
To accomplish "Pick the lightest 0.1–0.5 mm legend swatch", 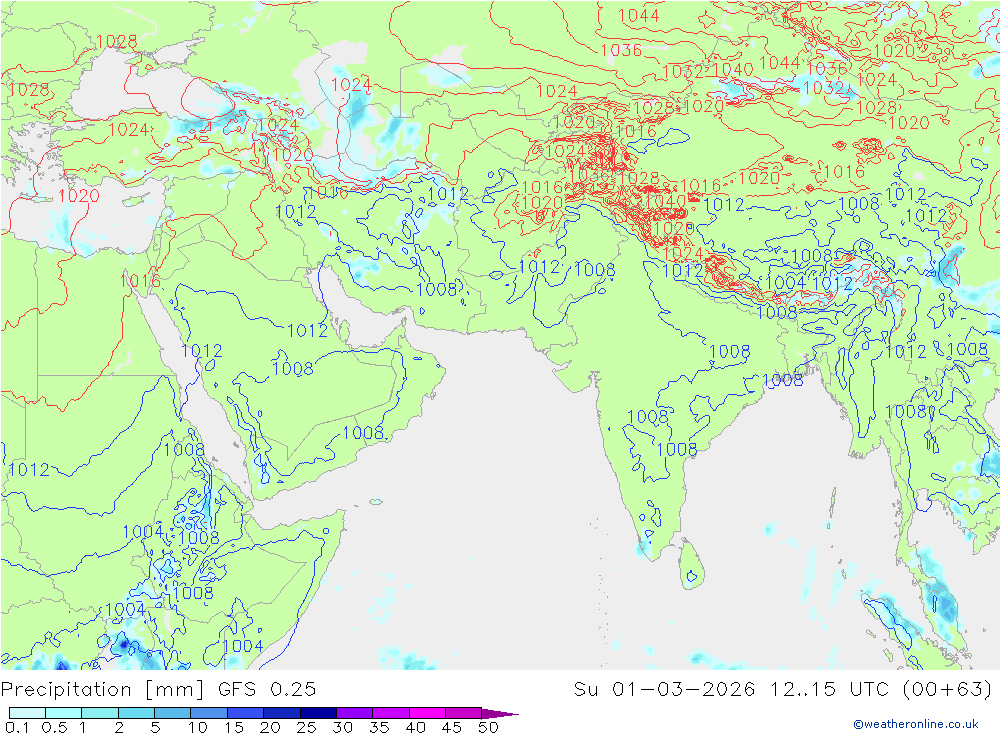I will coord(27,713).
